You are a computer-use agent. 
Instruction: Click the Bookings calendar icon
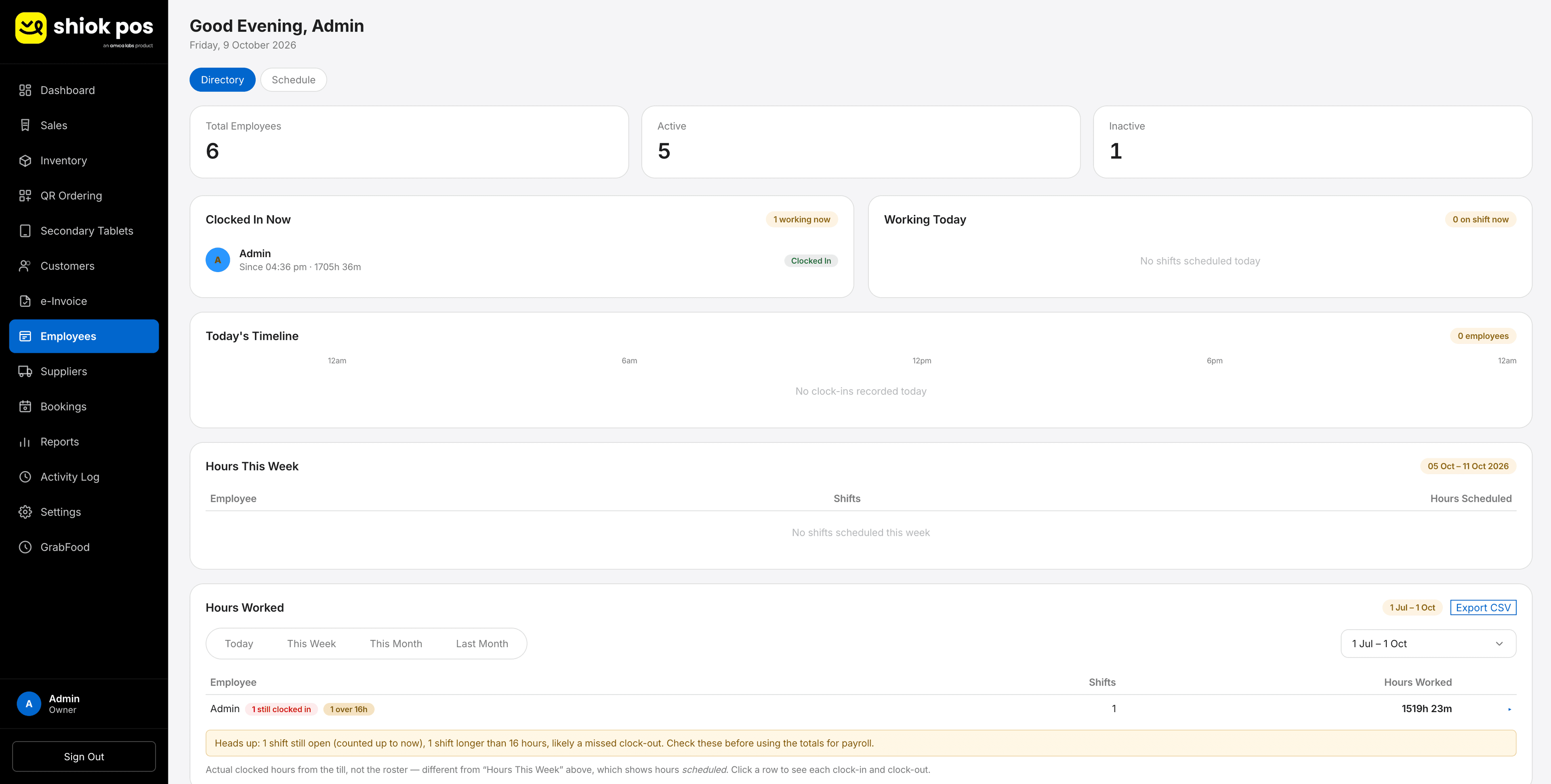[25, 407]
